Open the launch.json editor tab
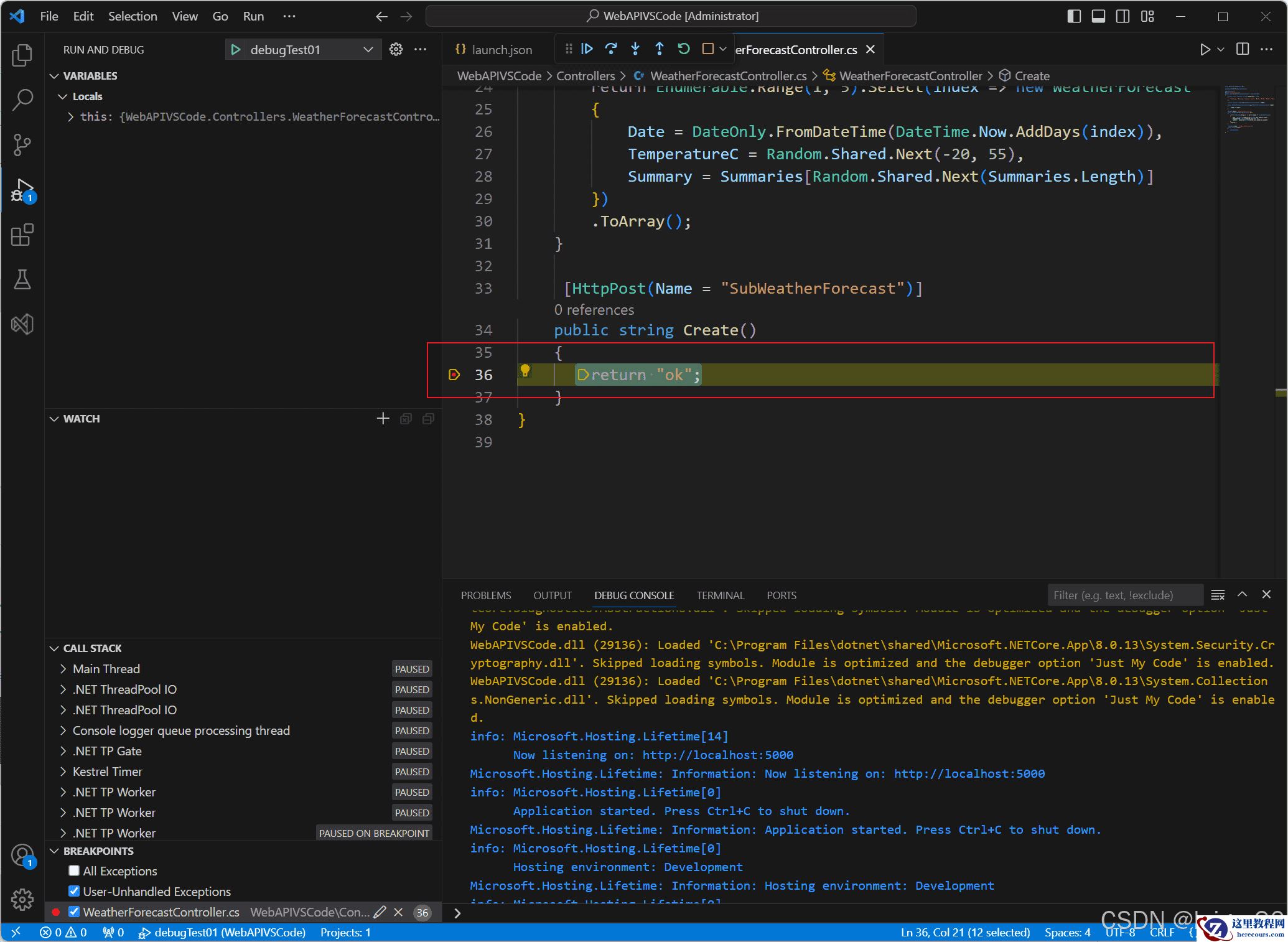Screen dimensions: 1288x942 [x=501, y=50]
